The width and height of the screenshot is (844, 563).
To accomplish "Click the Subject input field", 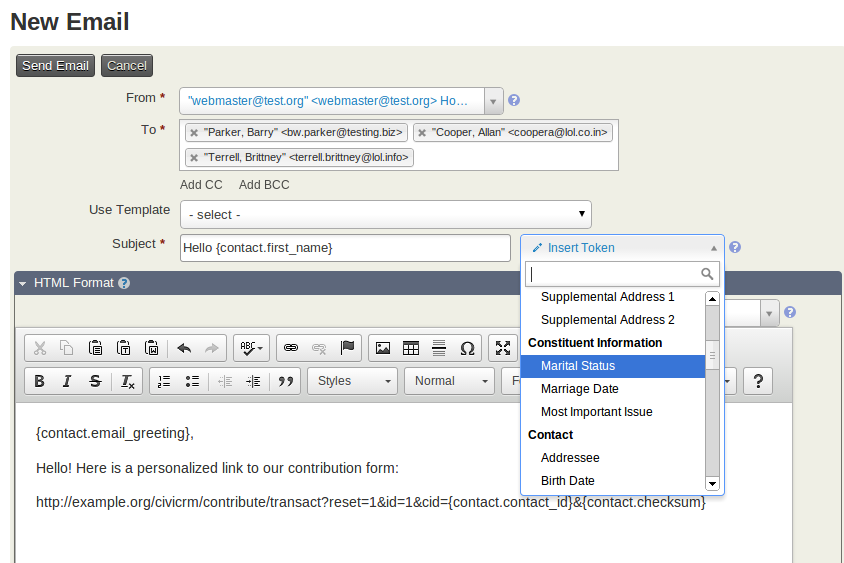I will tap(345, 247).
